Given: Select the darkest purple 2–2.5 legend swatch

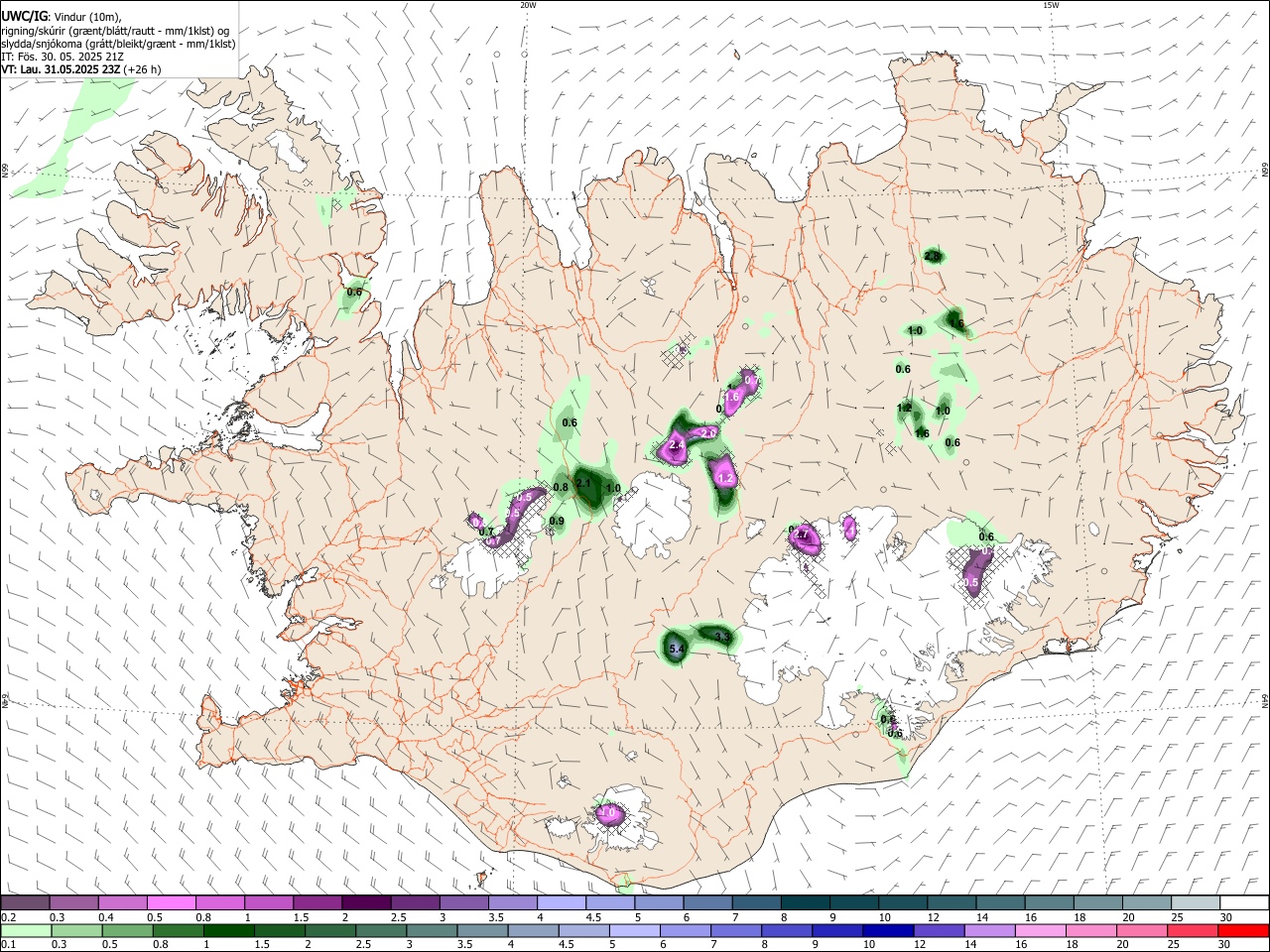Looking at the screenshot, I should coord(365,902).
